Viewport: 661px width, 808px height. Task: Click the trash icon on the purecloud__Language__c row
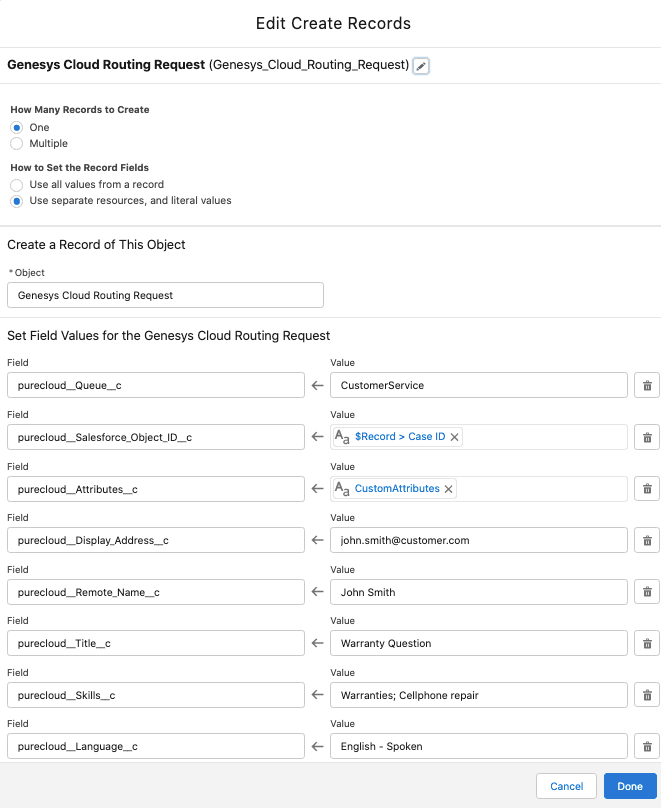(647, 746)
